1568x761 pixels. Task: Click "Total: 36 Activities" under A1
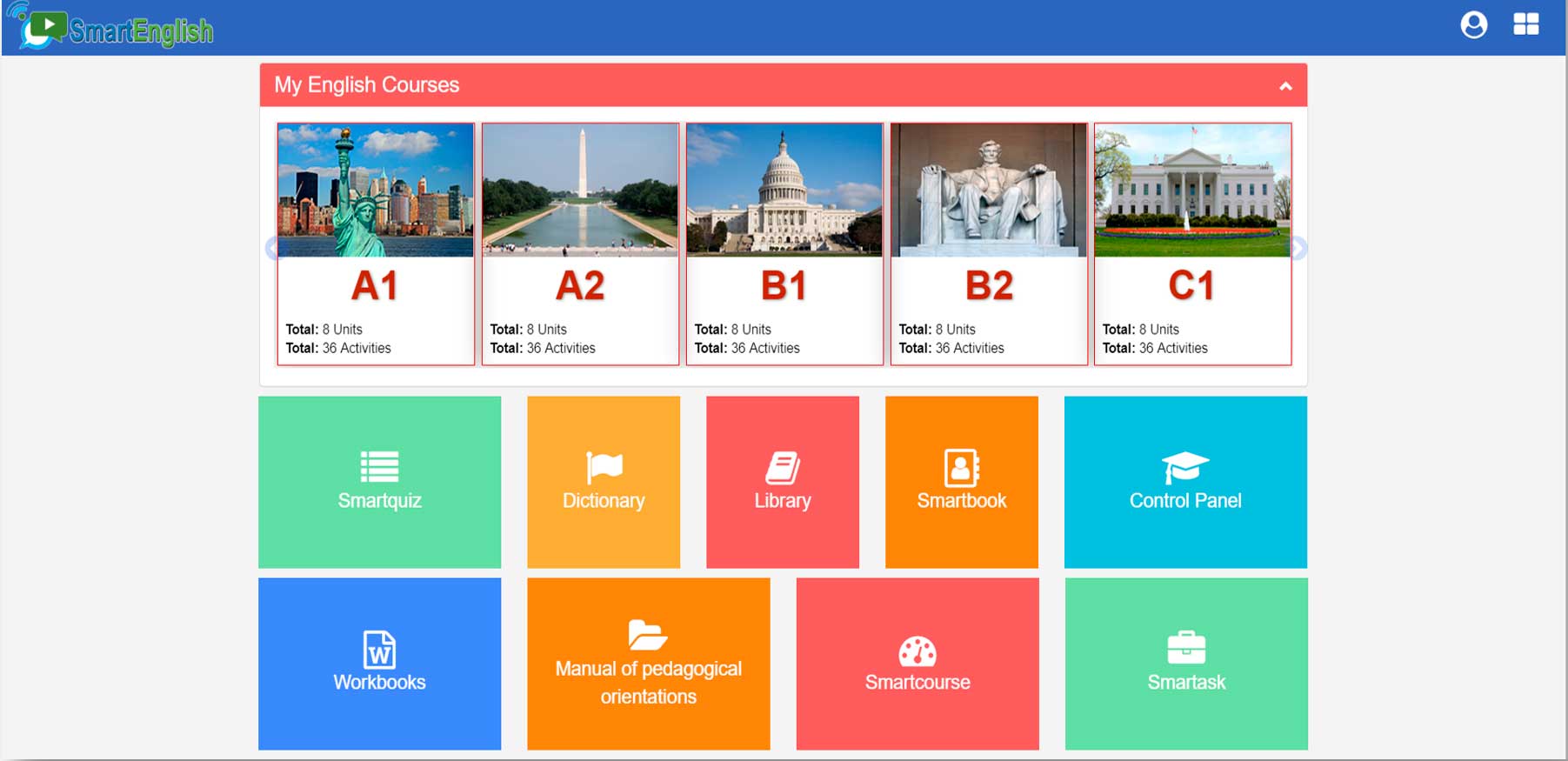[x=338, y=348]
